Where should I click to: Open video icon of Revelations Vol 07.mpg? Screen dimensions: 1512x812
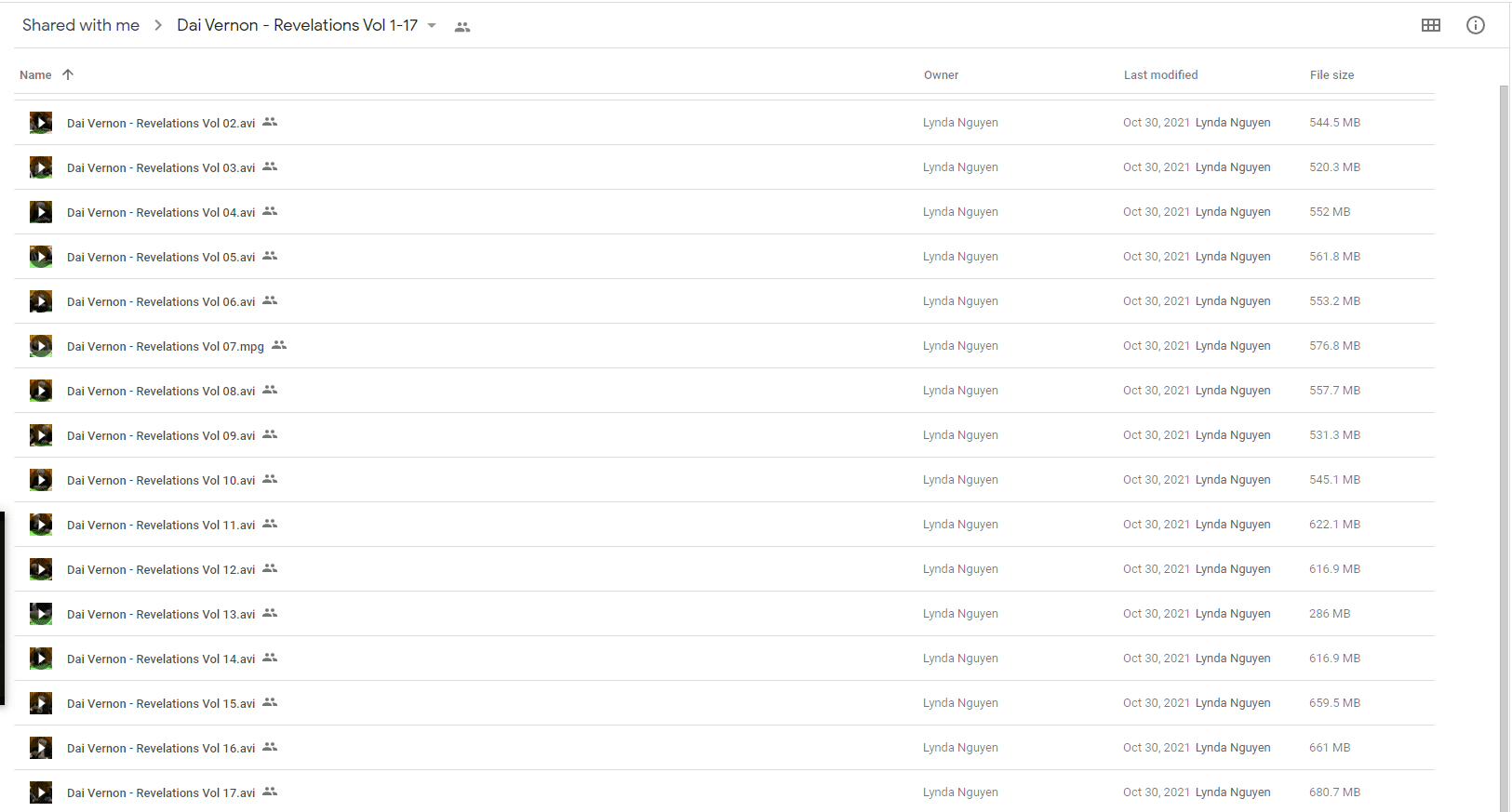(41, 346)
